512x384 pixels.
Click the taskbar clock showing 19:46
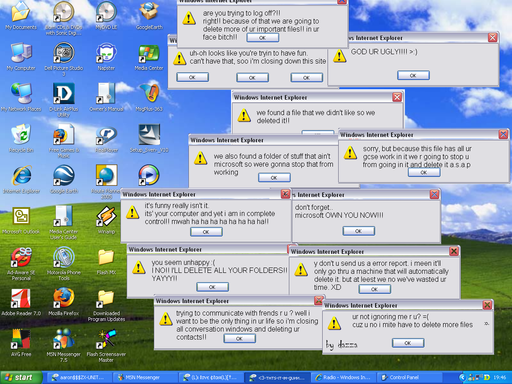(x=500, y=377)
